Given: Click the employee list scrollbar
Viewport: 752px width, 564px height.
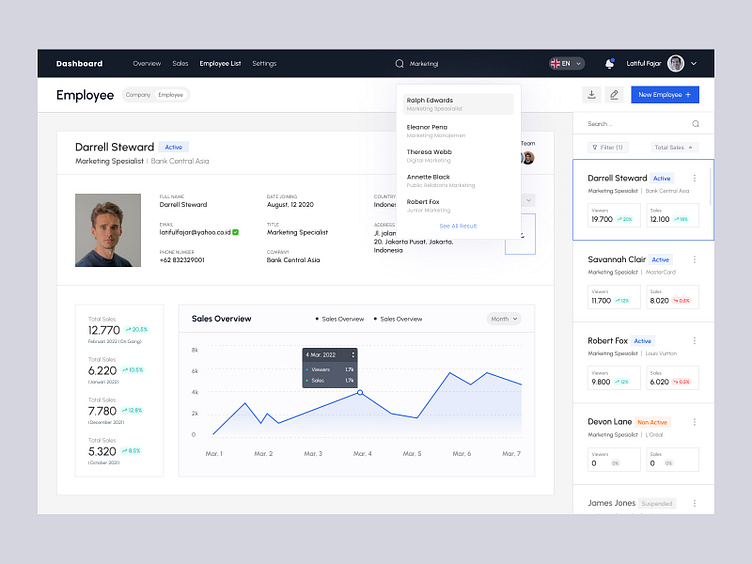Looking at the screenshot, I should 710,187.
